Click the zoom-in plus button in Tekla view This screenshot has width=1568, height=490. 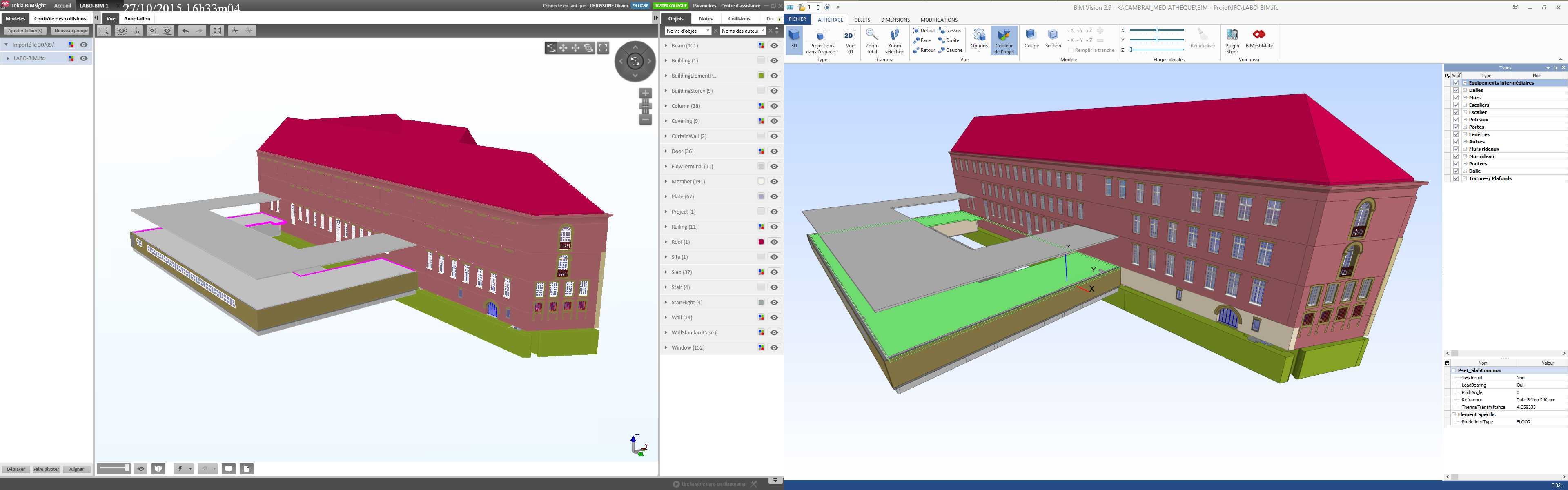(645, 93)
